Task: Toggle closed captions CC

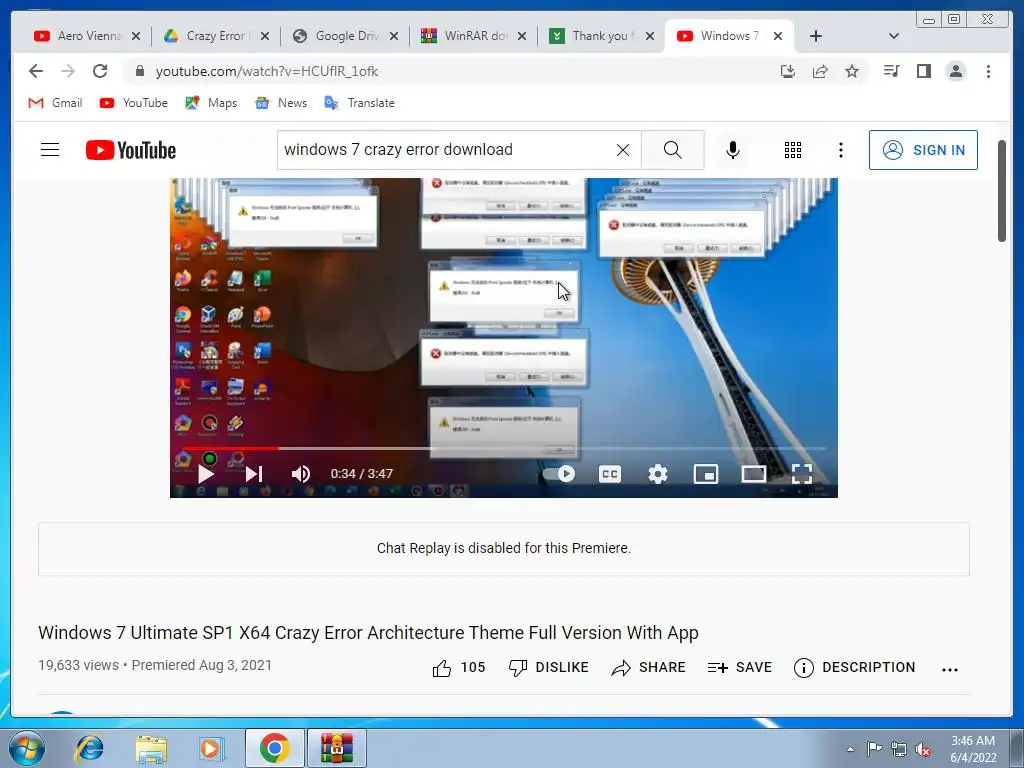Action: [x=609, y=474]
